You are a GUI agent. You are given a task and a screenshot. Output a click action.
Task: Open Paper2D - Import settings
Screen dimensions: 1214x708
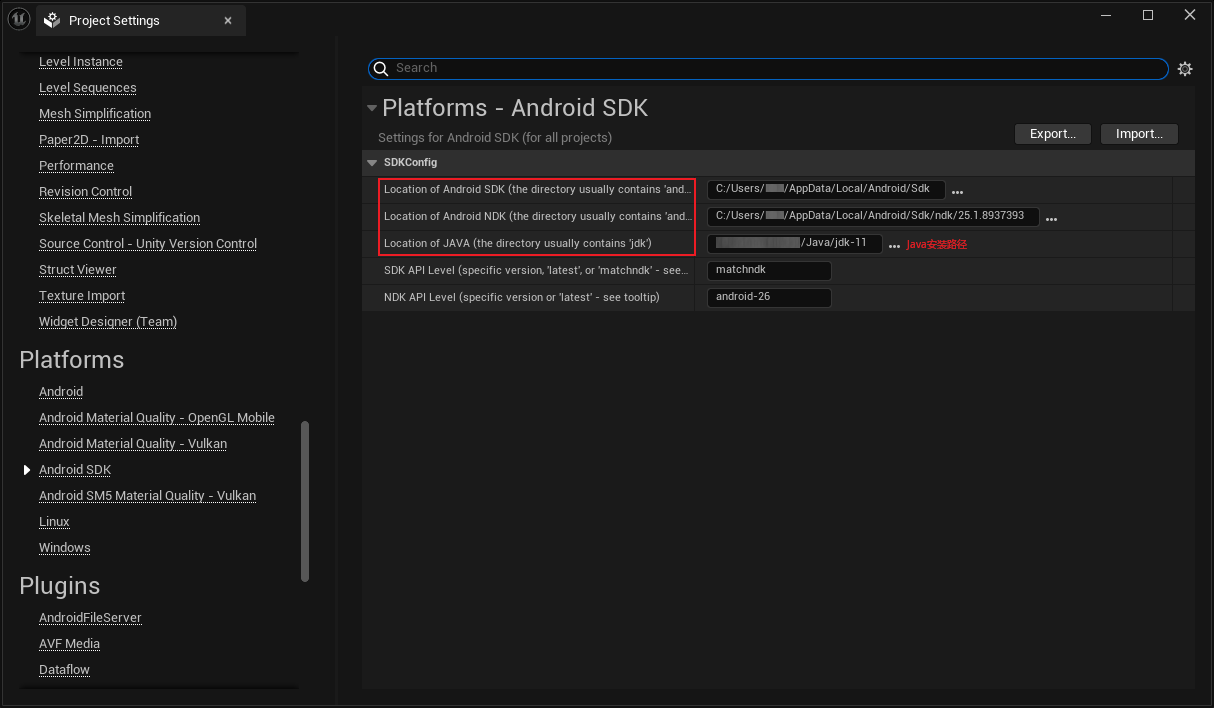click(89, 140)
